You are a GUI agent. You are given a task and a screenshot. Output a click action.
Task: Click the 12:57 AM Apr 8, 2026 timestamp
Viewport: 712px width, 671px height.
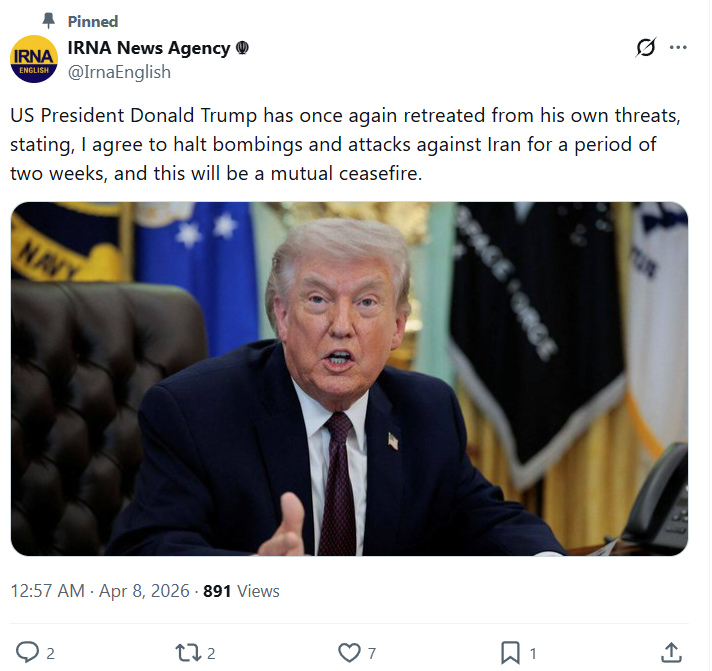[100, 591]
